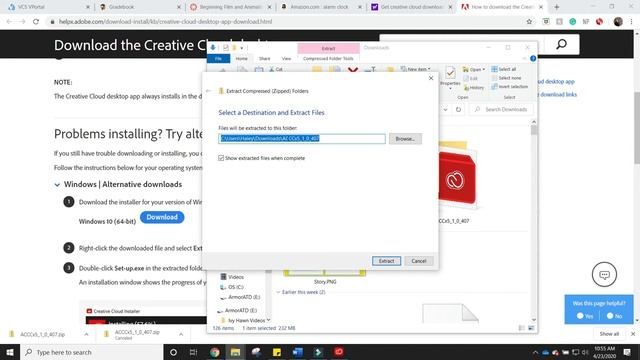
Task: Uncheck Show extracted files when complete
Action: click(221, 158)
